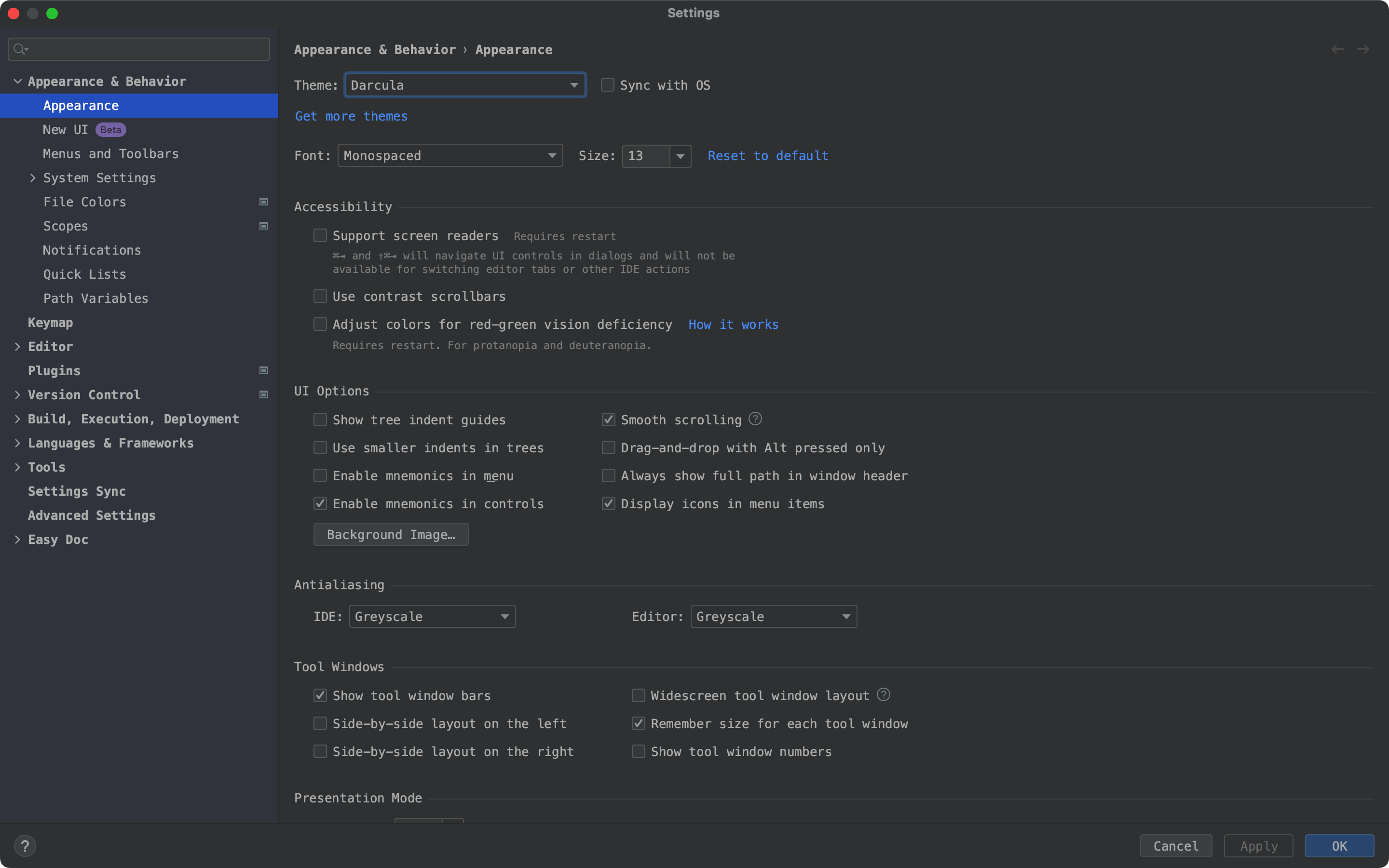Viewport: 1389px width, 868px height.
Task: Toggle Smooth scrolling checkbox
Action: (x=608, y=419)
